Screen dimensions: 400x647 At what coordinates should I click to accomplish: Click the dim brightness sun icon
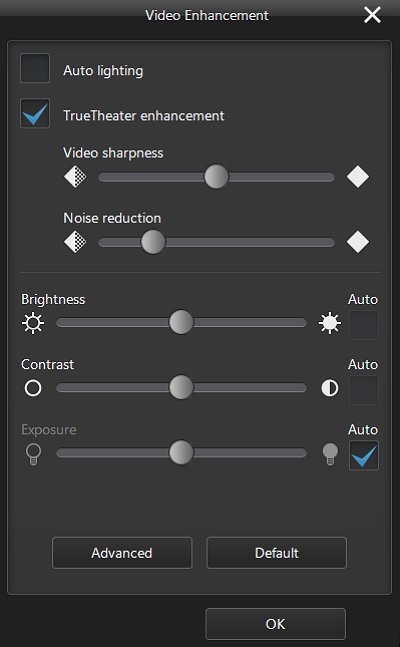pos(33,323)
